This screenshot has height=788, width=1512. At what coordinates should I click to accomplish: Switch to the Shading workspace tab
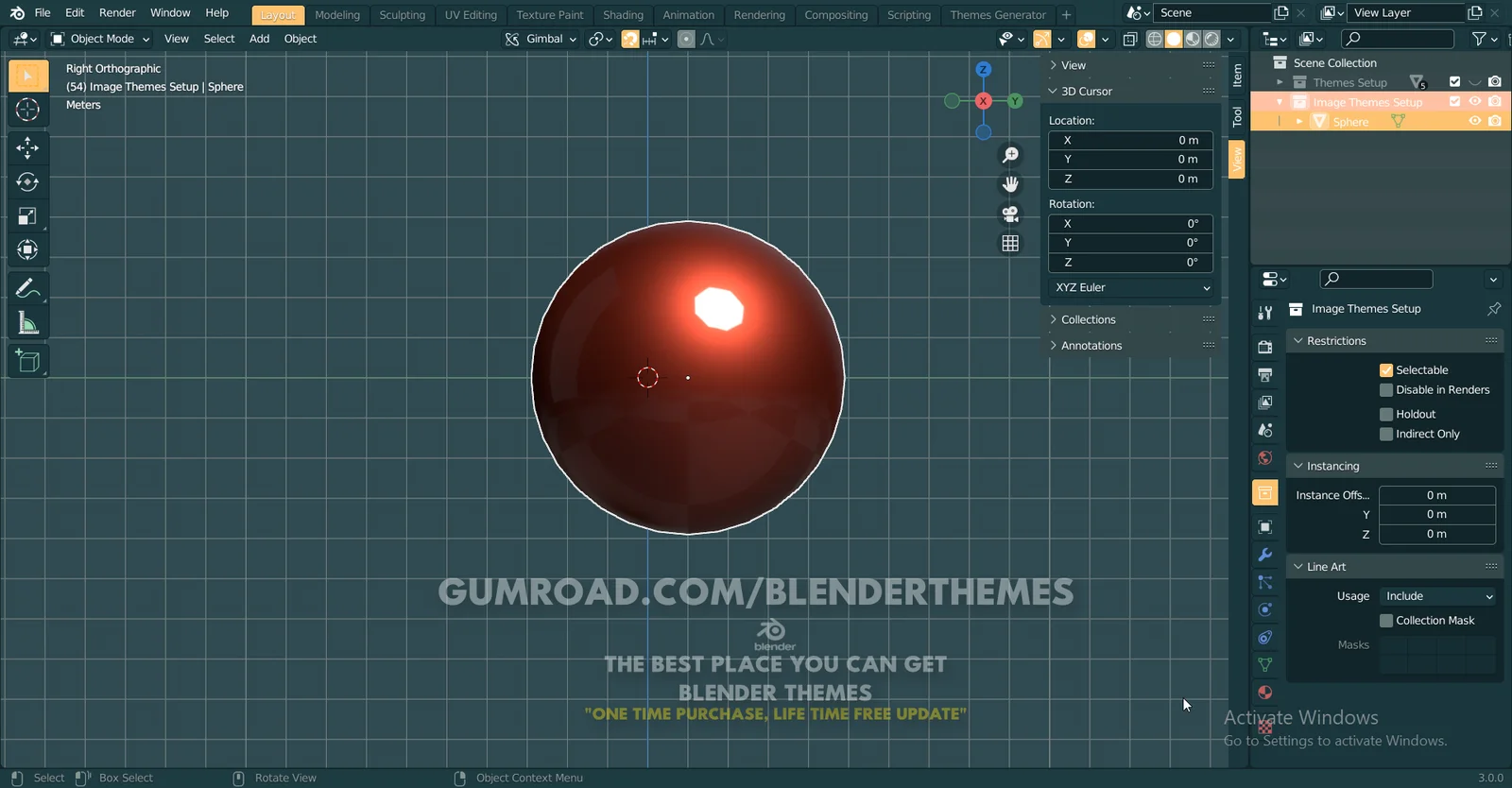(x=623, y=15)
